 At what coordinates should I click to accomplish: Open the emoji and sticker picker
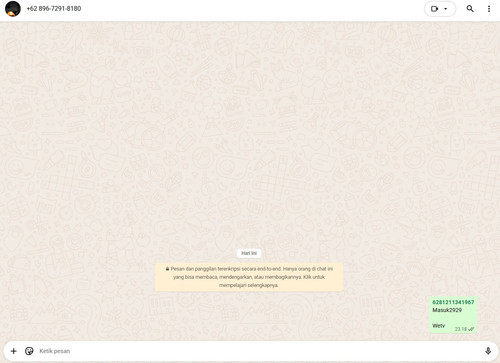(x=29, y=351)
